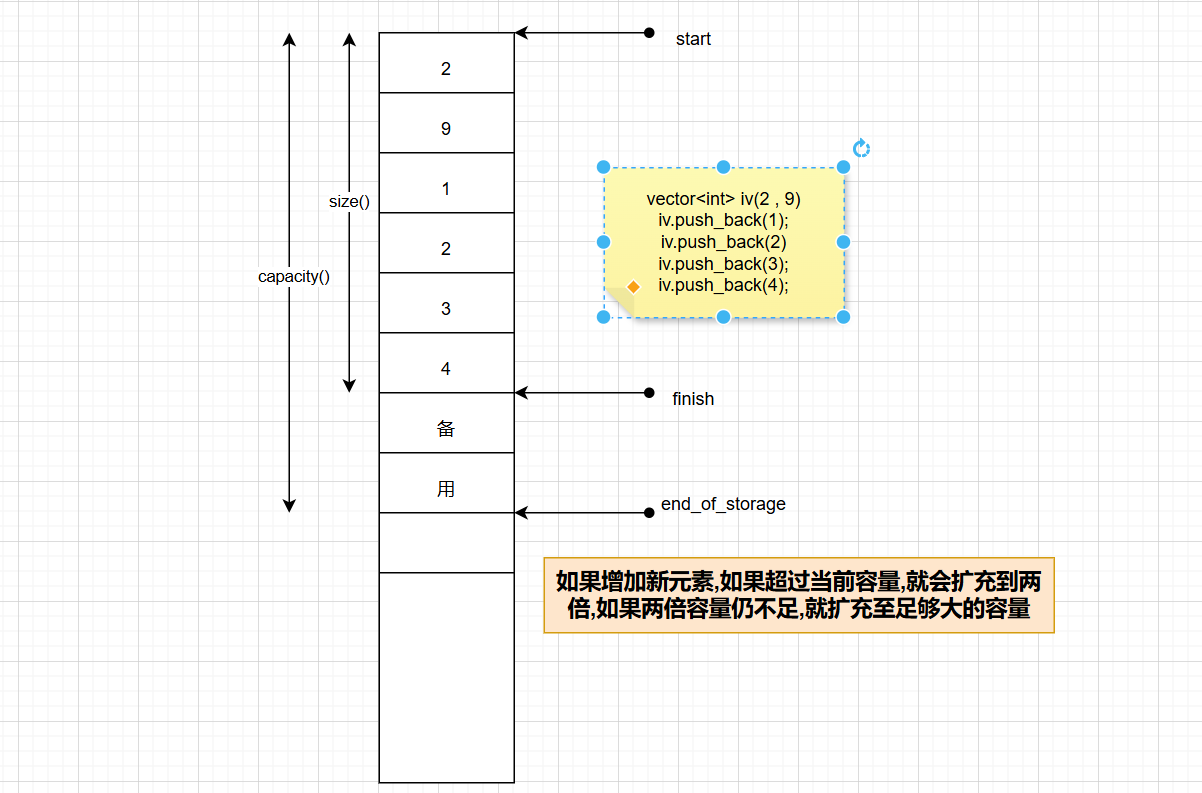The width and height of the screenshot is (1202, 793).
Task: Click the "finish" label
Action: [x=693, y=399]
